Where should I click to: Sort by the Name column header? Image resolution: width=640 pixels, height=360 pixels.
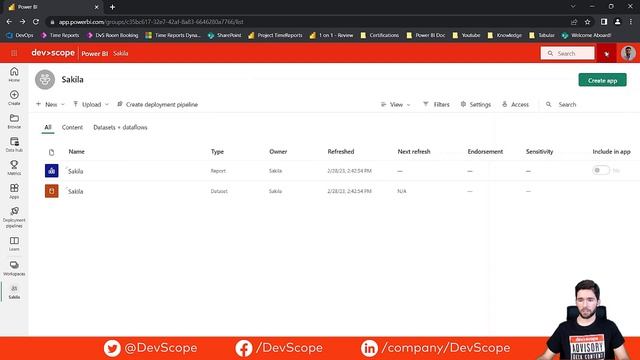(x=76, y=151)
